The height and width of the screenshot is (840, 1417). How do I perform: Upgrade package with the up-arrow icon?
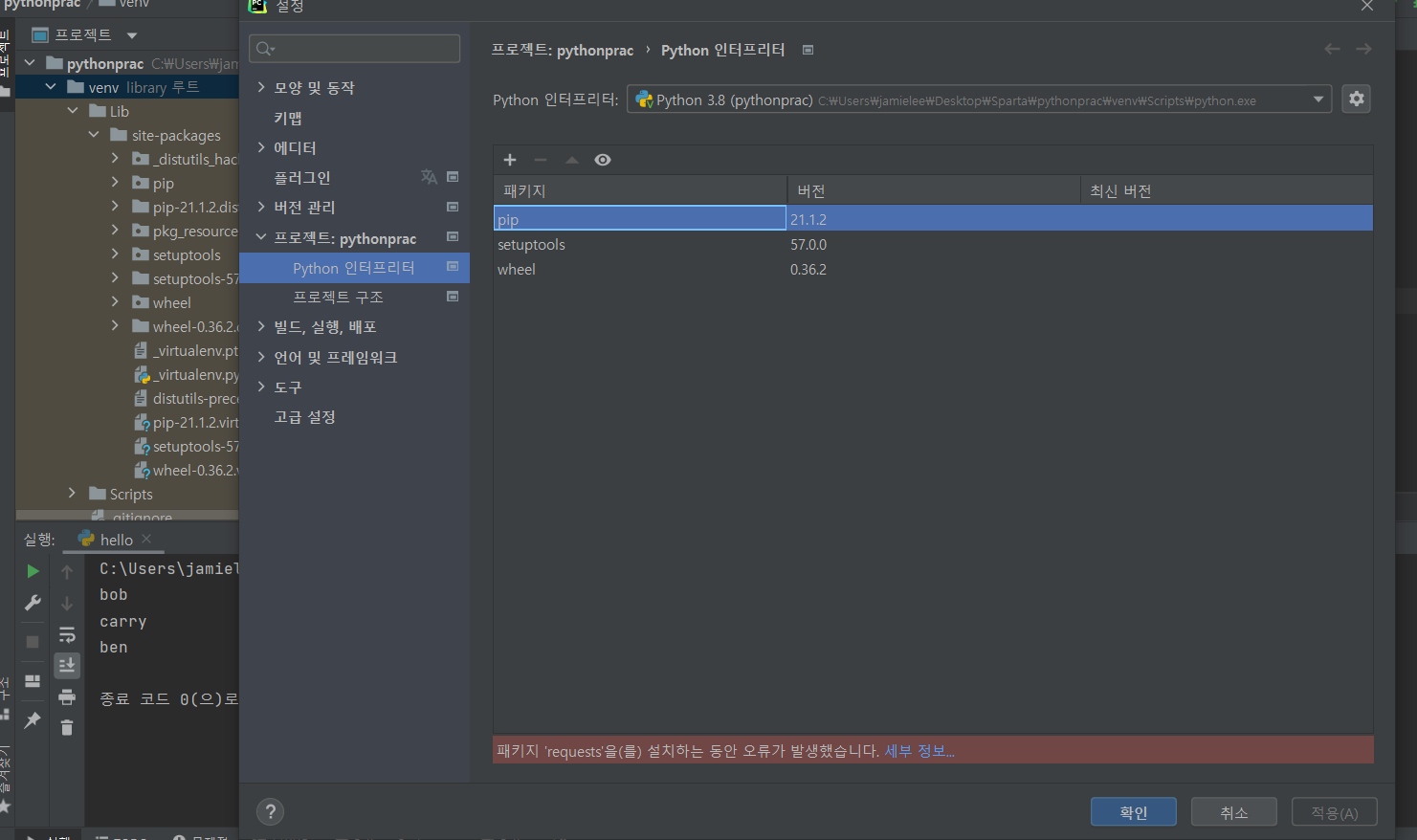click(x=571, y=160)
